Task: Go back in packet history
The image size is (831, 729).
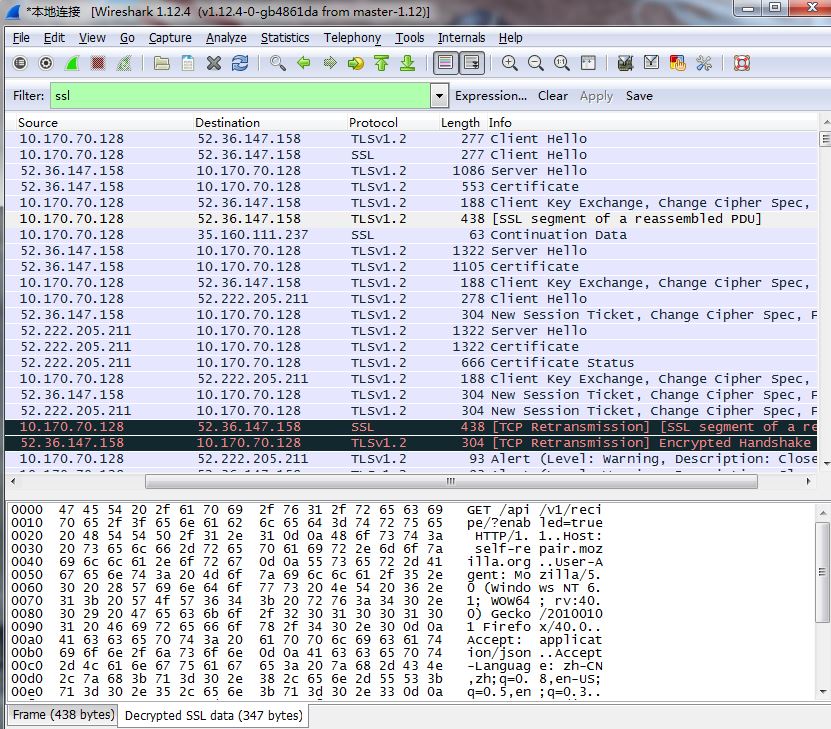Action: point(304,63)
